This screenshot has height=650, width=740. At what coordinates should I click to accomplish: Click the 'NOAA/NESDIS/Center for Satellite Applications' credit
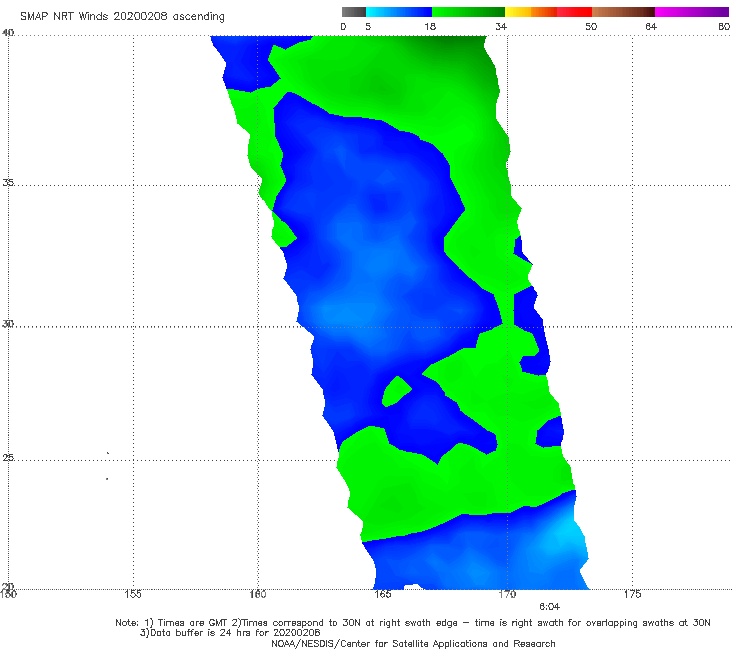(x=413, y=644)
